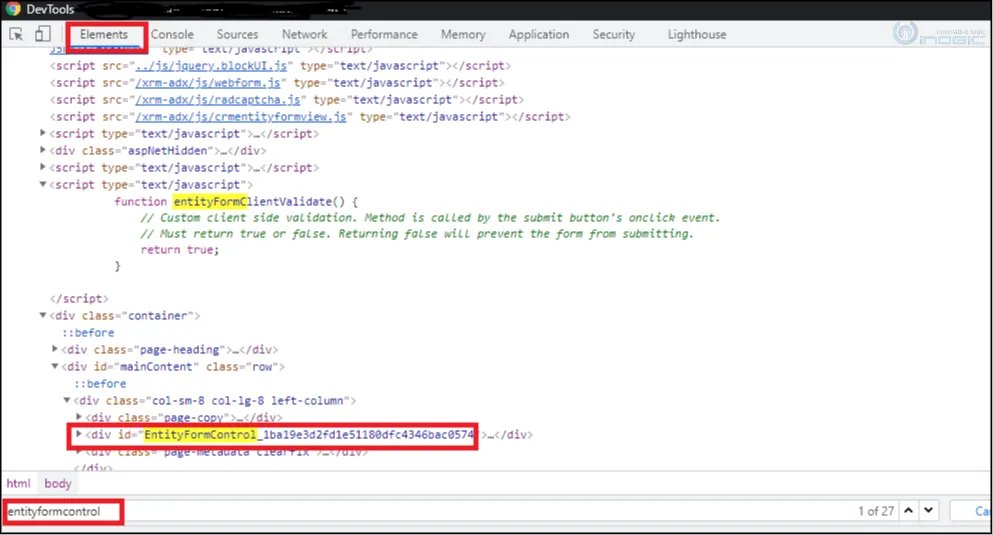Image resolution: width=993 pixels, height=535 pixels.
Task: Select the body breadcrumb item
Action: [x=58, y=483]
